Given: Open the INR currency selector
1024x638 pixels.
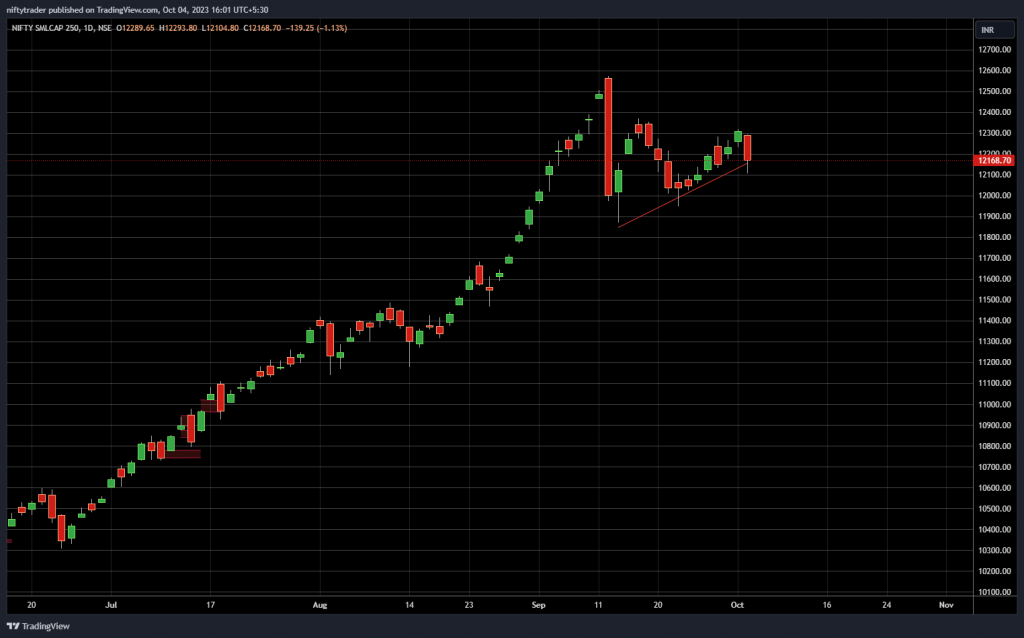Looking at the screenshot, I should [x=995, y=30].
